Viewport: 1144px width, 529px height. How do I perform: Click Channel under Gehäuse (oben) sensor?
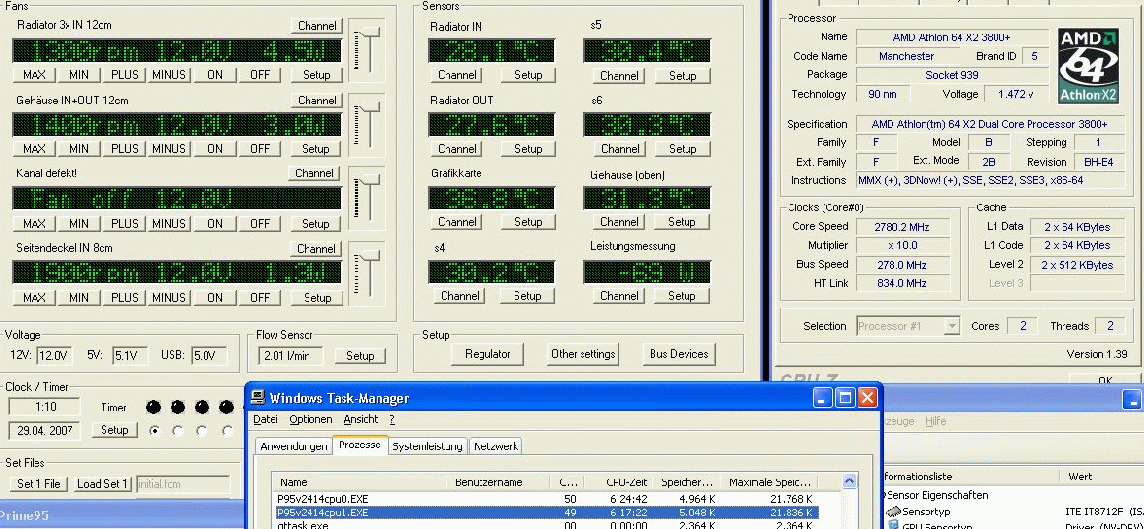(x=619, y=222)
